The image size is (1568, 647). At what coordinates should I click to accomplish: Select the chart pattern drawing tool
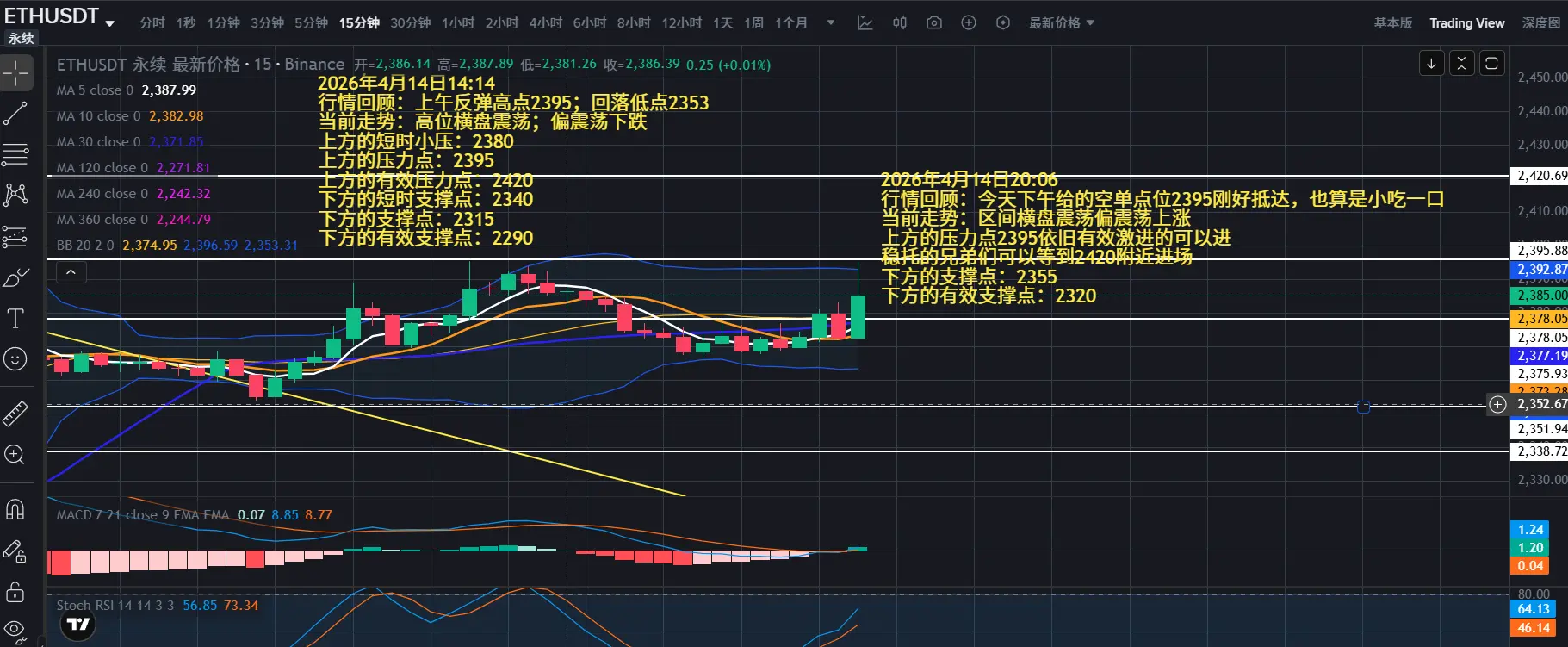[x=15, y=195]
